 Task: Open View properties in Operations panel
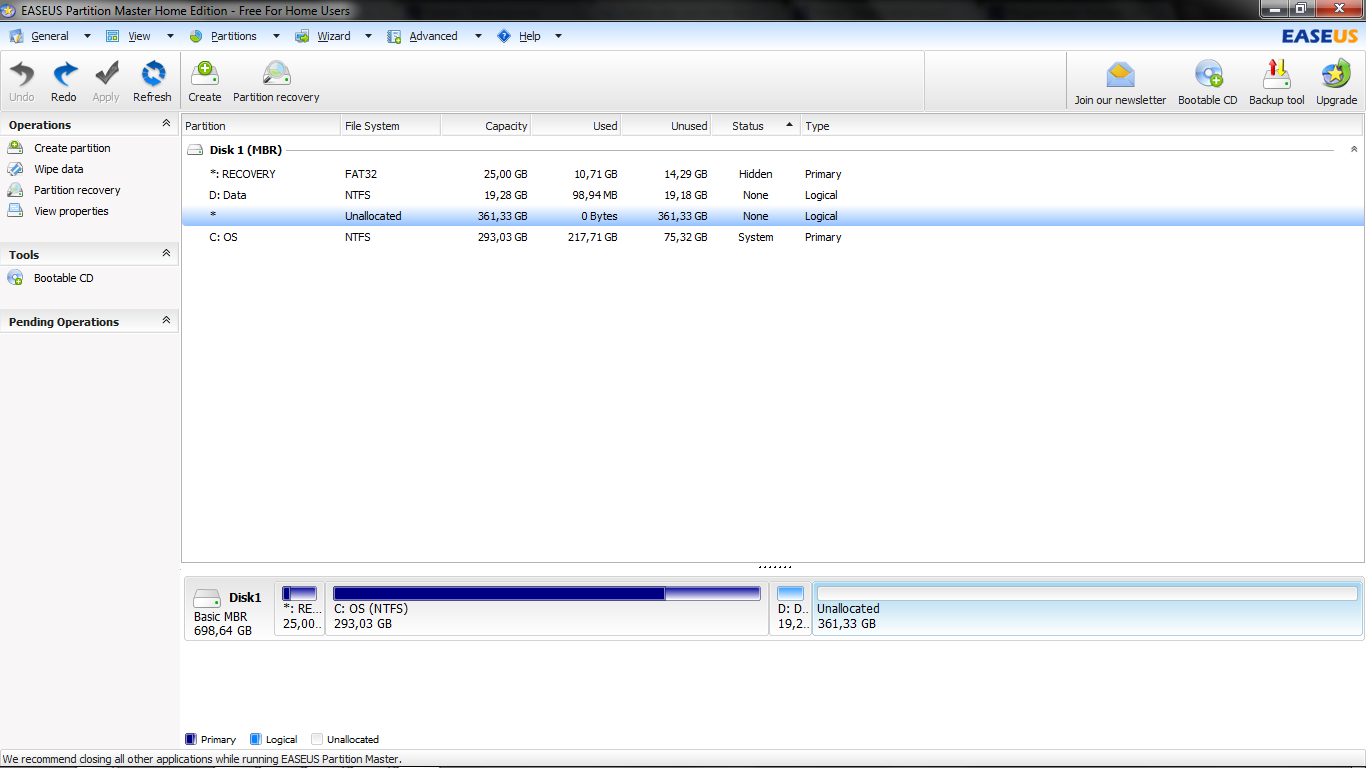[71, 211]
